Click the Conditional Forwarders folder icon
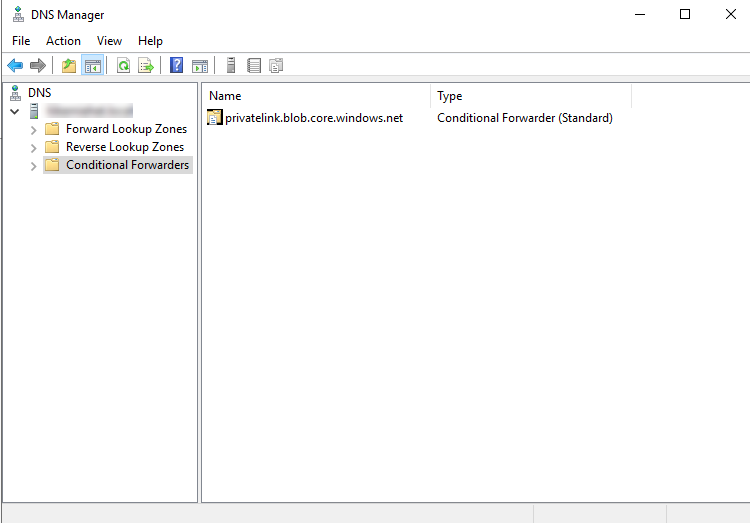750x523 pixels. [52, 165]
